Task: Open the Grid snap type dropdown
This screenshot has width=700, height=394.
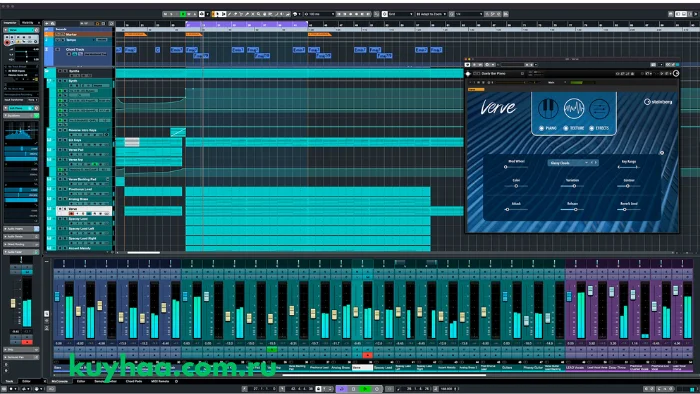Action: click(x=400, y=14)
